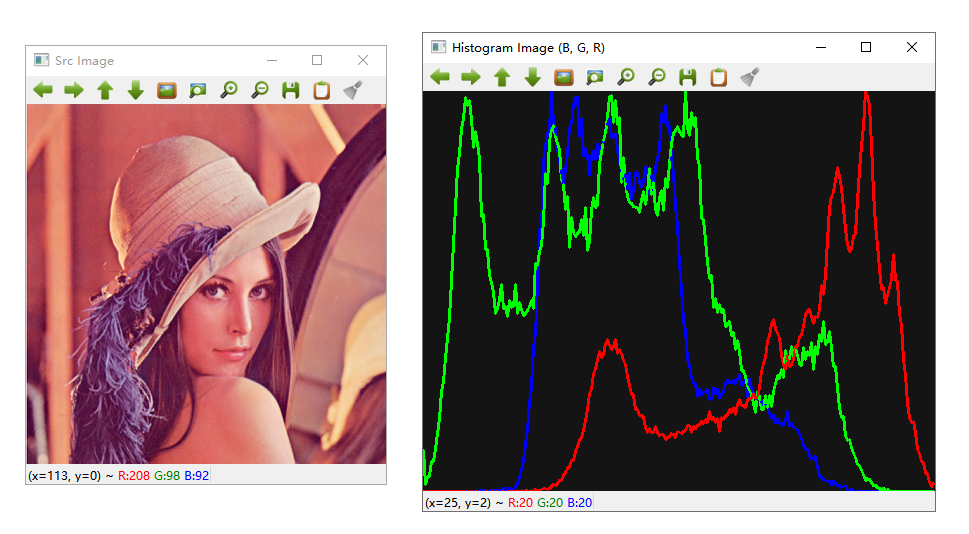Screen dimensions: 969x534
Task: Minimize the Histogram Image window
Action: point(821,47)
